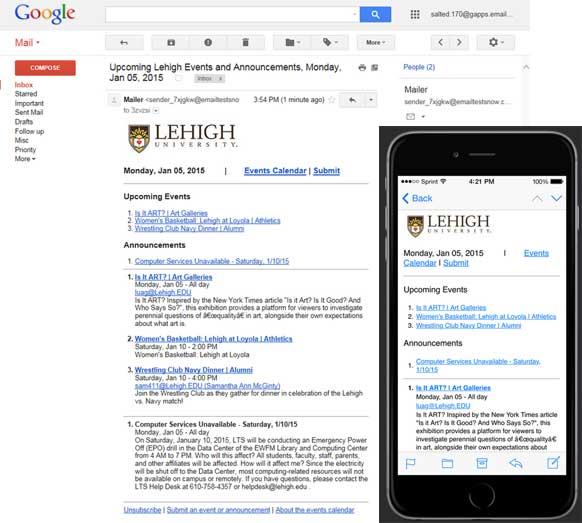Click the Unsubscribe link
582x523 pixels.
tap(142, 510)
